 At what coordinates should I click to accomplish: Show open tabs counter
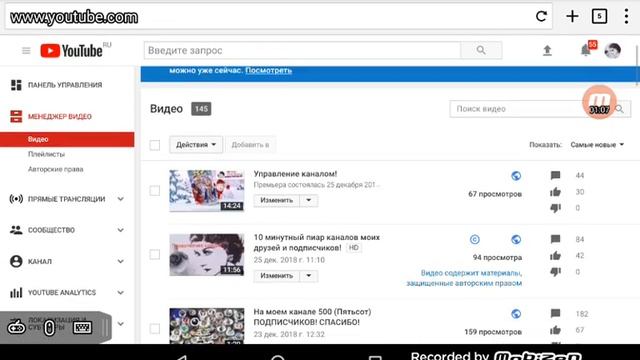599,16
